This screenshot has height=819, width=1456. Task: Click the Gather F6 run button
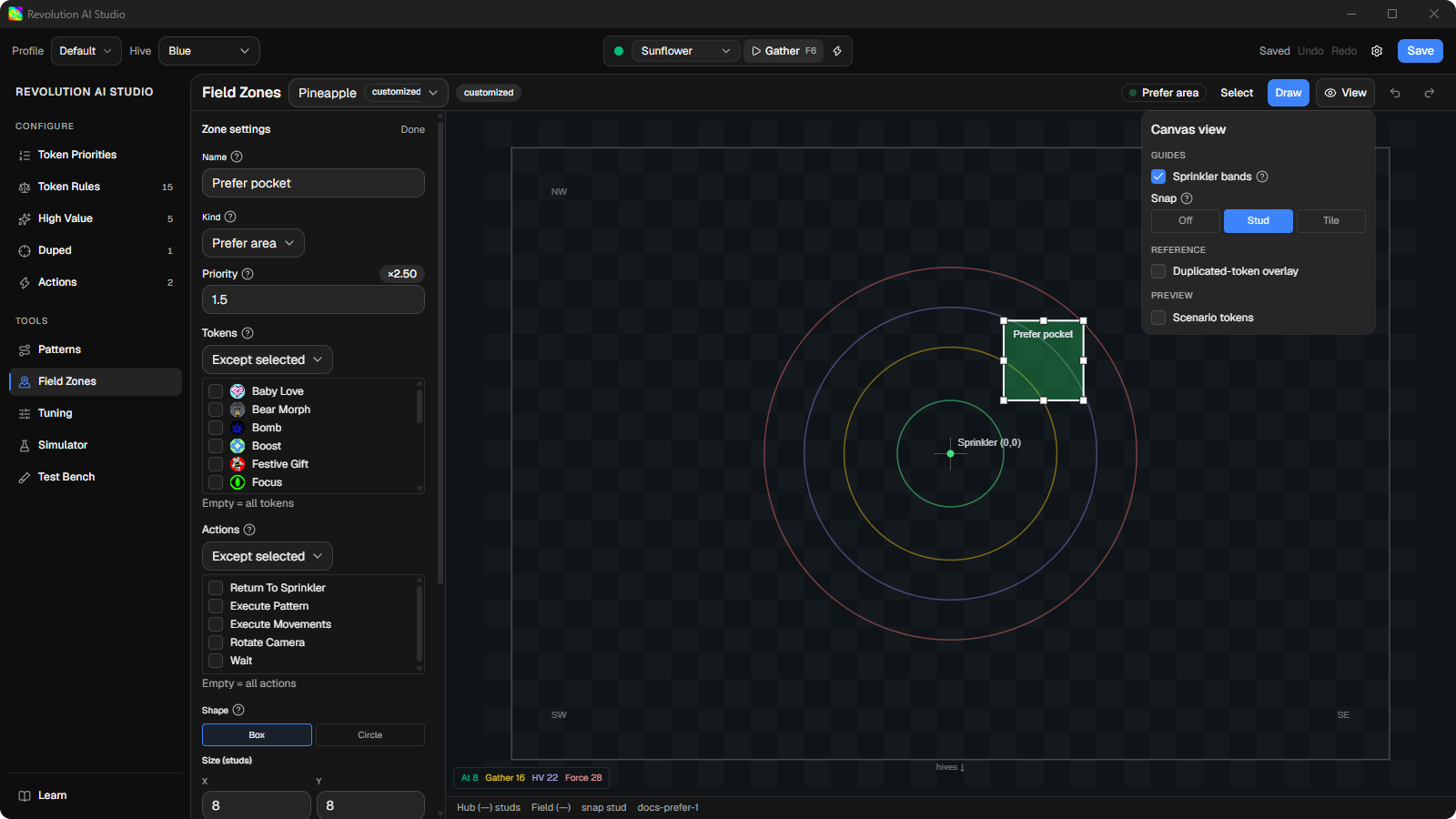coord(784,51)
